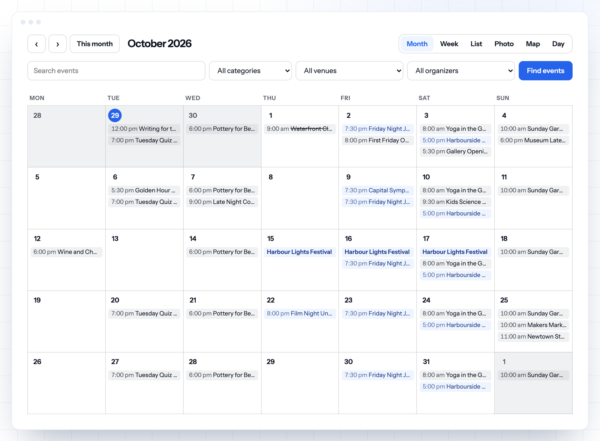Open 6:00 pm Wine and Ch... event
The width and height of the screenshot is (600, 441).
66,252
